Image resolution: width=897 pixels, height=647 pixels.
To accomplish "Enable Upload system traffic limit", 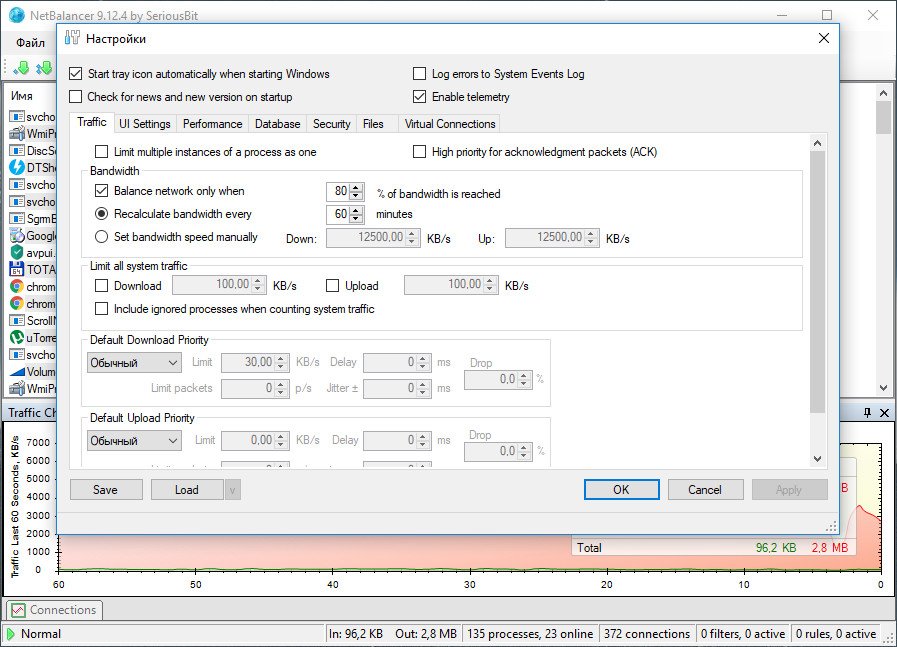I will tap(332, 285).
